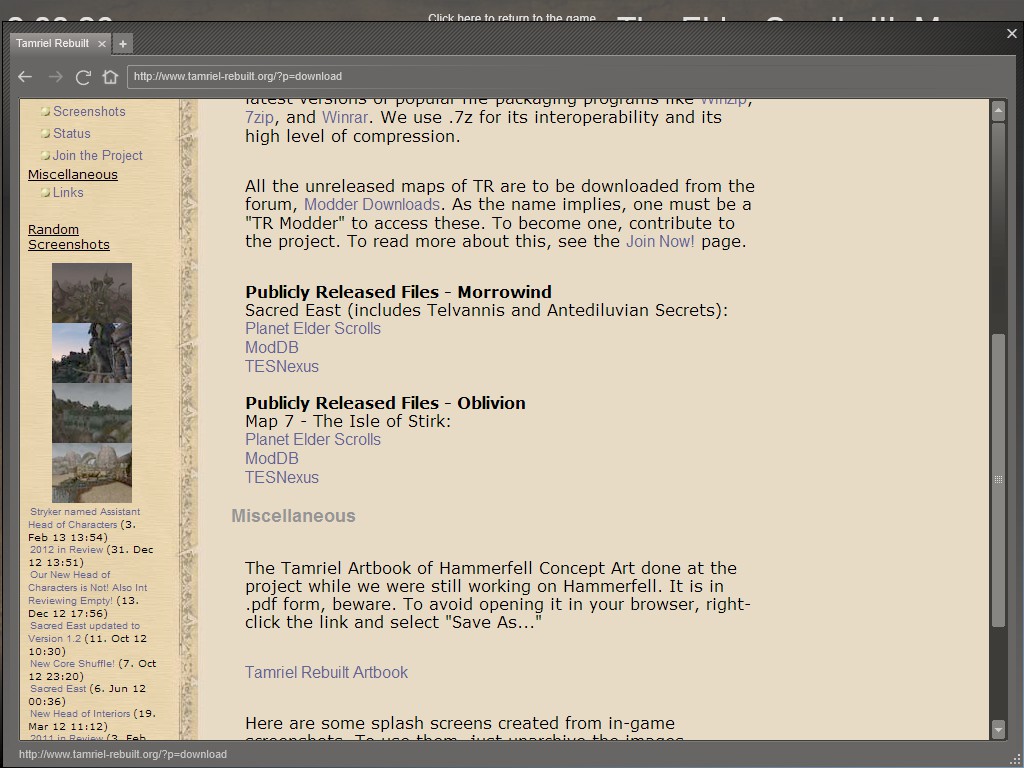Open New Core Shuffle! news item

click(72, 664)
